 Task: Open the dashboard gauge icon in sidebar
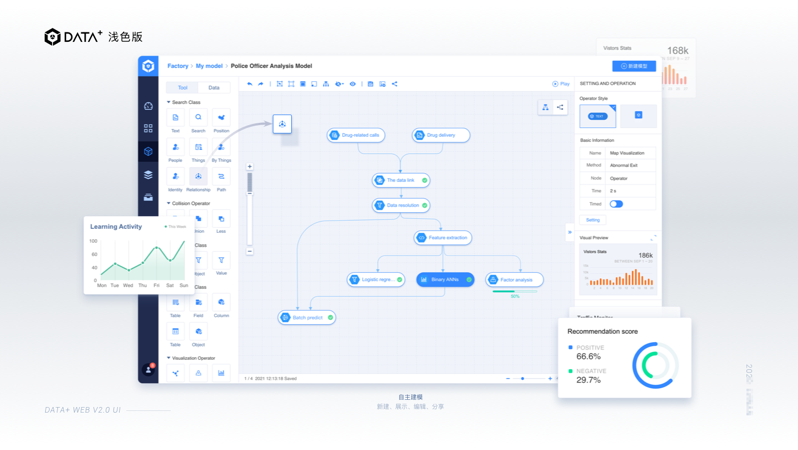(x=148, y=106)
